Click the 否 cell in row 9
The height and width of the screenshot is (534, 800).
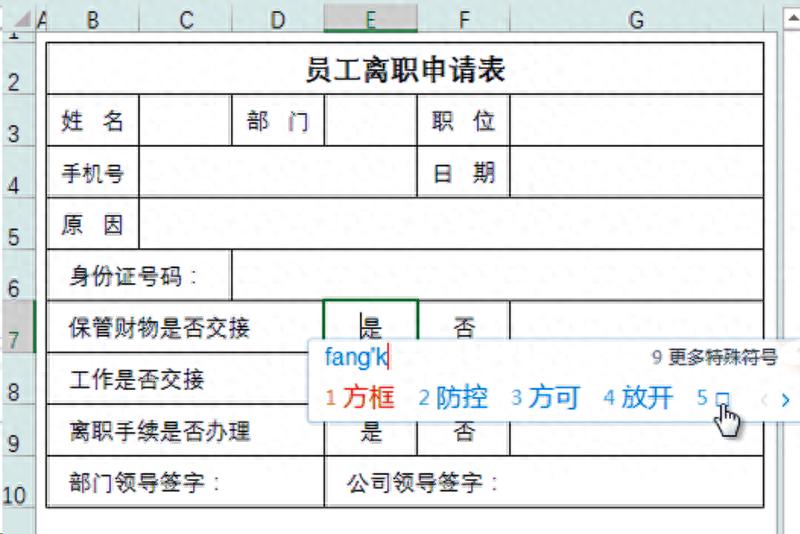click(463, 439)
